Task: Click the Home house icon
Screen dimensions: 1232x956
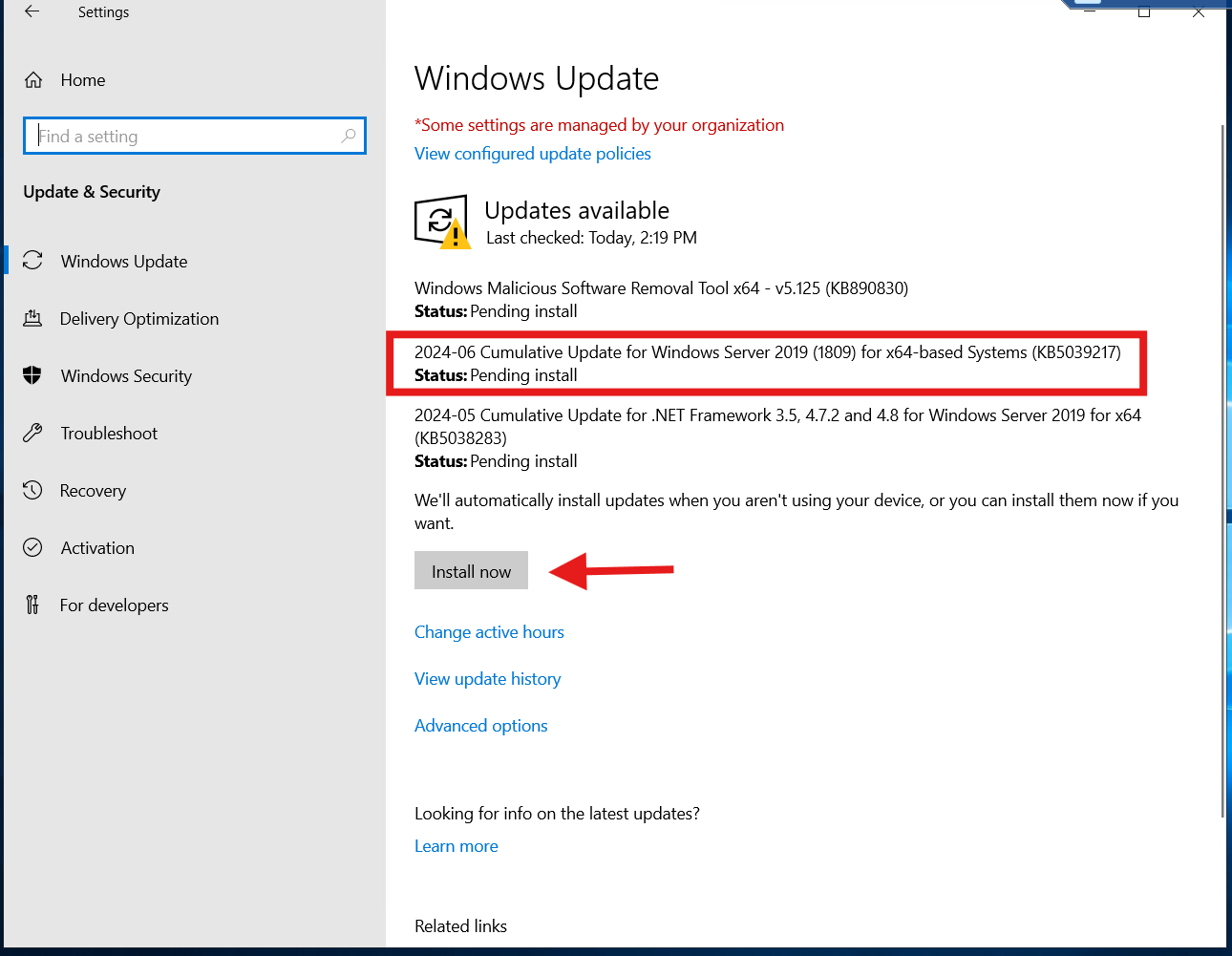Action: tap(33, 80)
